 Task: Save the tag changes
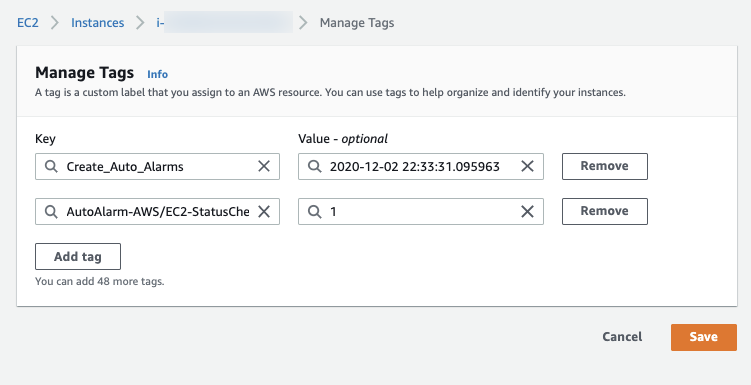coord(704,337)
